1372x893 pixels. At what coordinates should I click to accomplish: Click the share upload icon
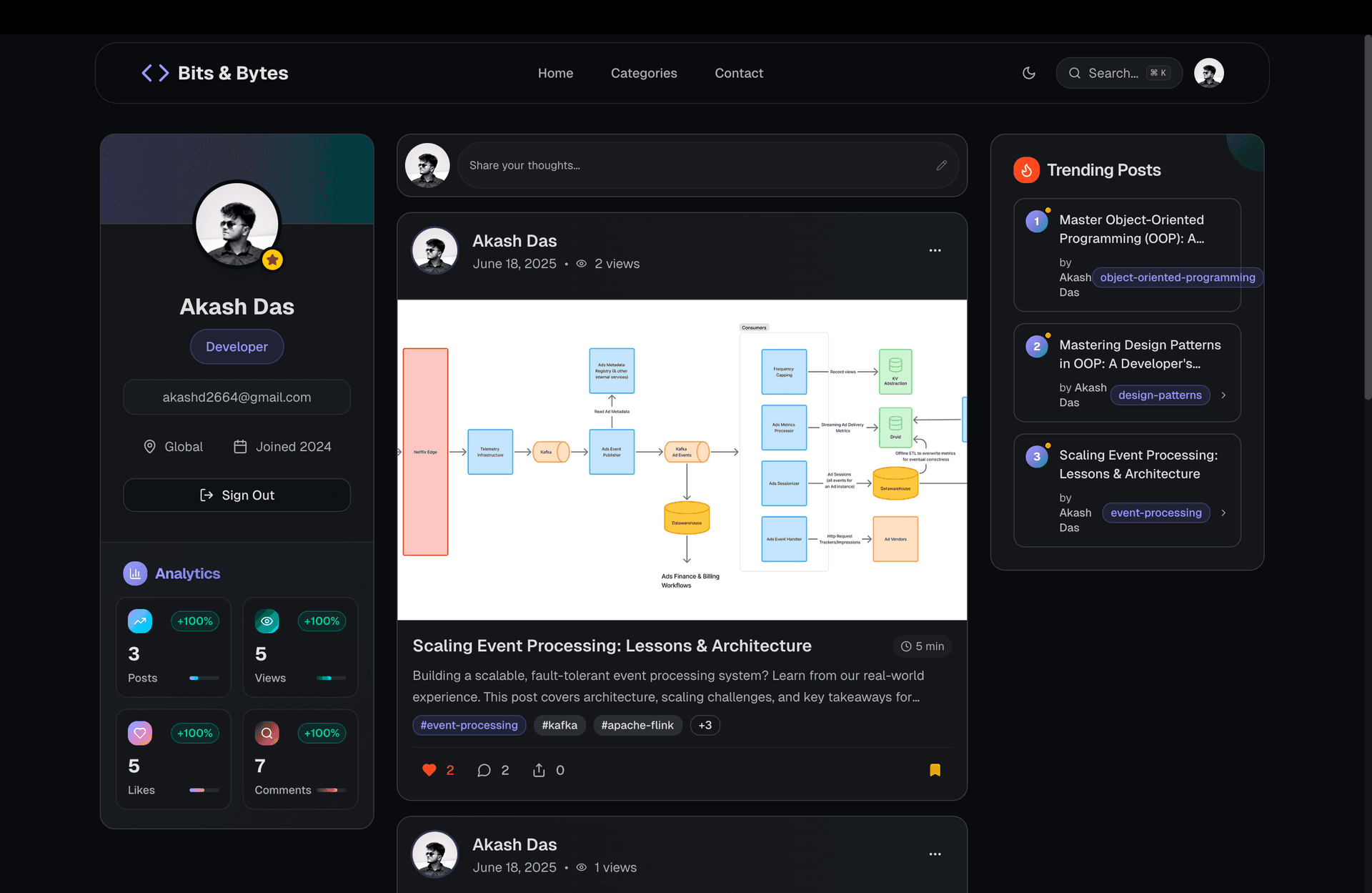(x=539, y=770)
